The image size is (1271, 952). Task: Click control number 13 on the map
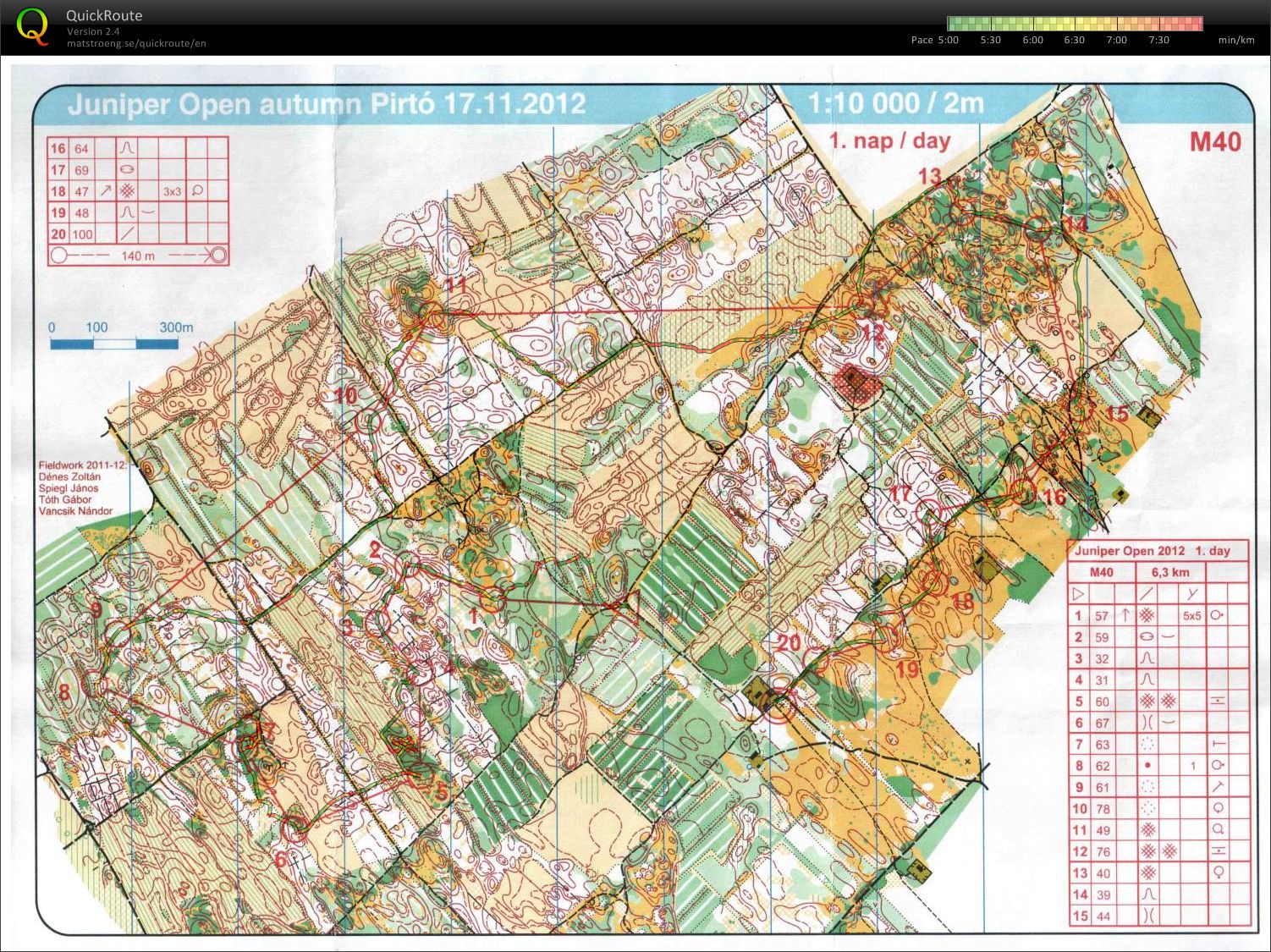929,176
